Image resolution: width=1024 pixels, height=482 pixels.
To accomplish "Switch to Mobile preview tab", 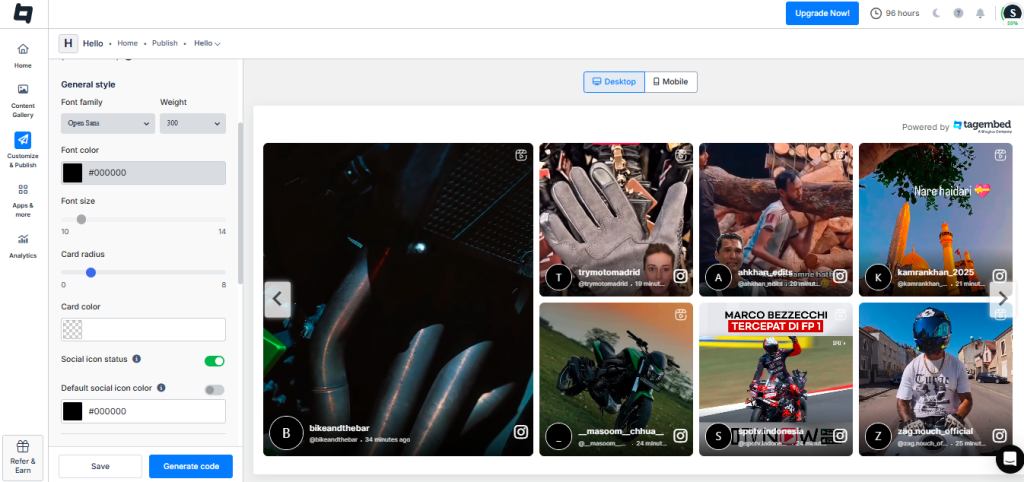I will point(671,82).
